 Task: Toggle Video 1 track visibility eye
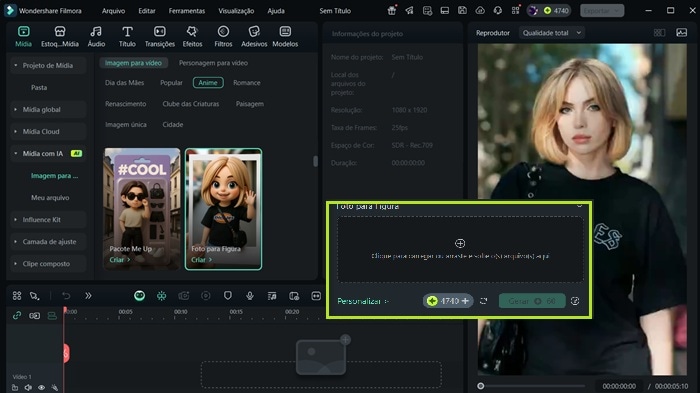point(41,388)
